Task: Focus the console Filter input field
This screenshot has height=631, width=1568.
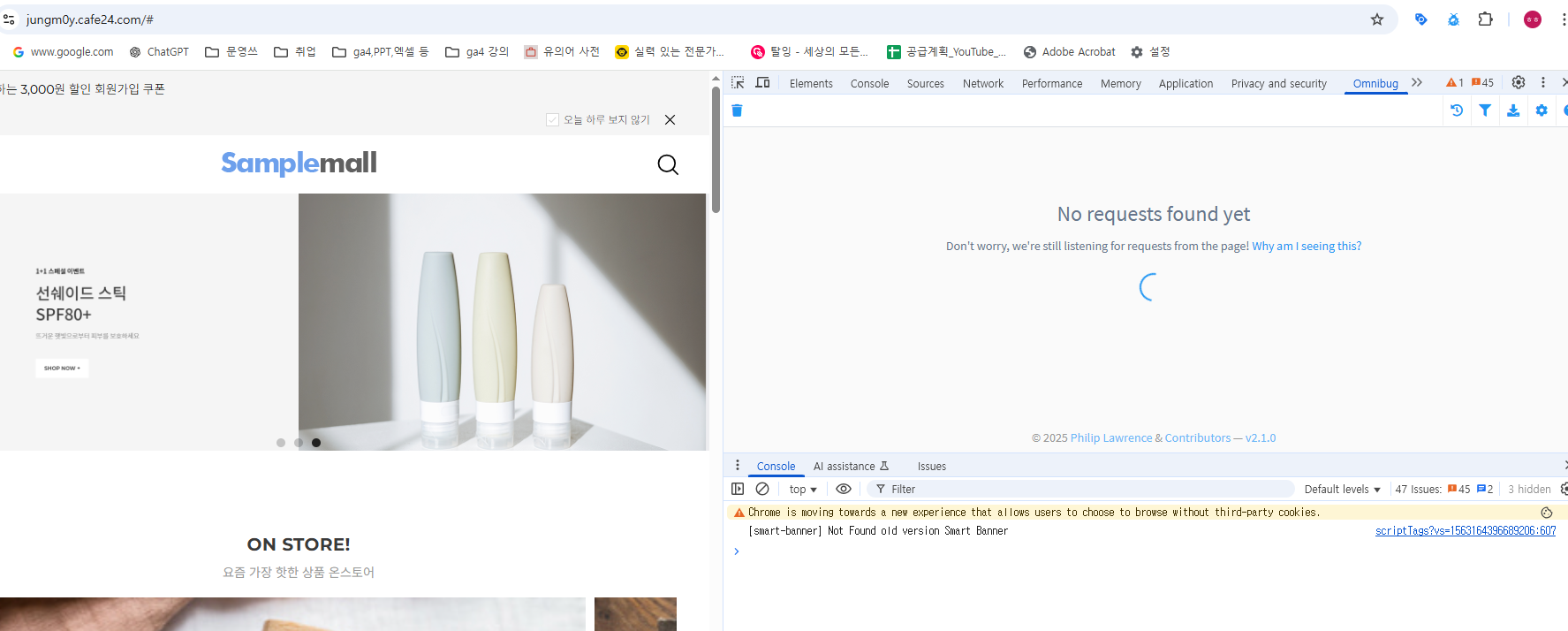Action: [1080, 490]
